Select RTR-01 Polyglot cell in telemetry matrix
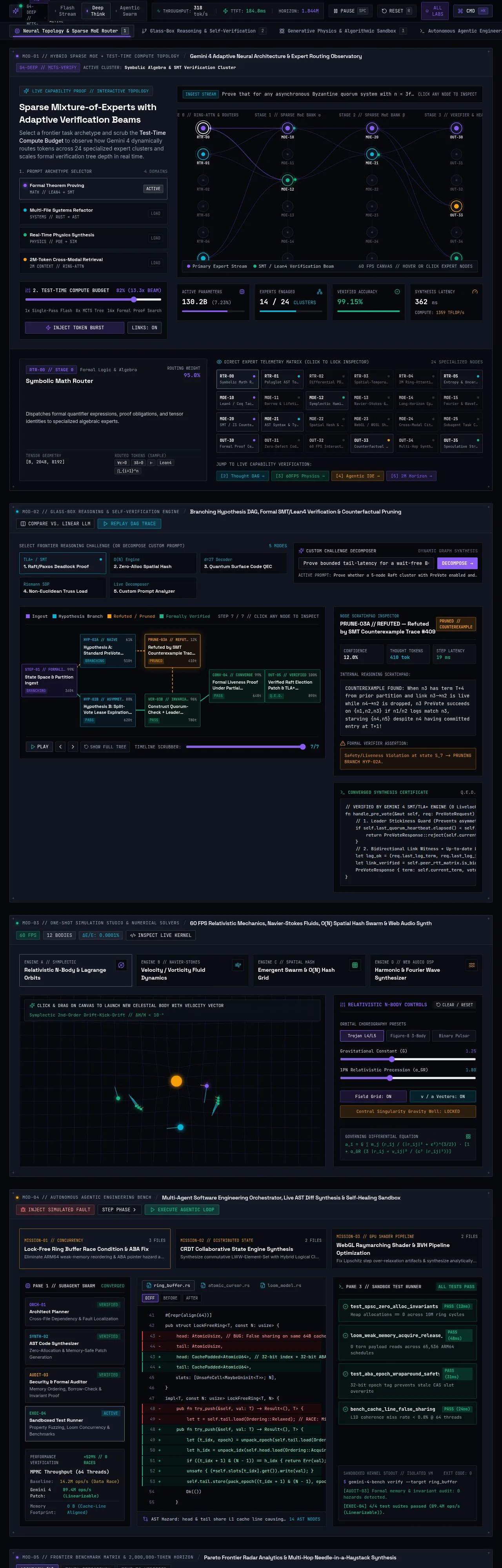The image size is (502, 1568). 282,379
